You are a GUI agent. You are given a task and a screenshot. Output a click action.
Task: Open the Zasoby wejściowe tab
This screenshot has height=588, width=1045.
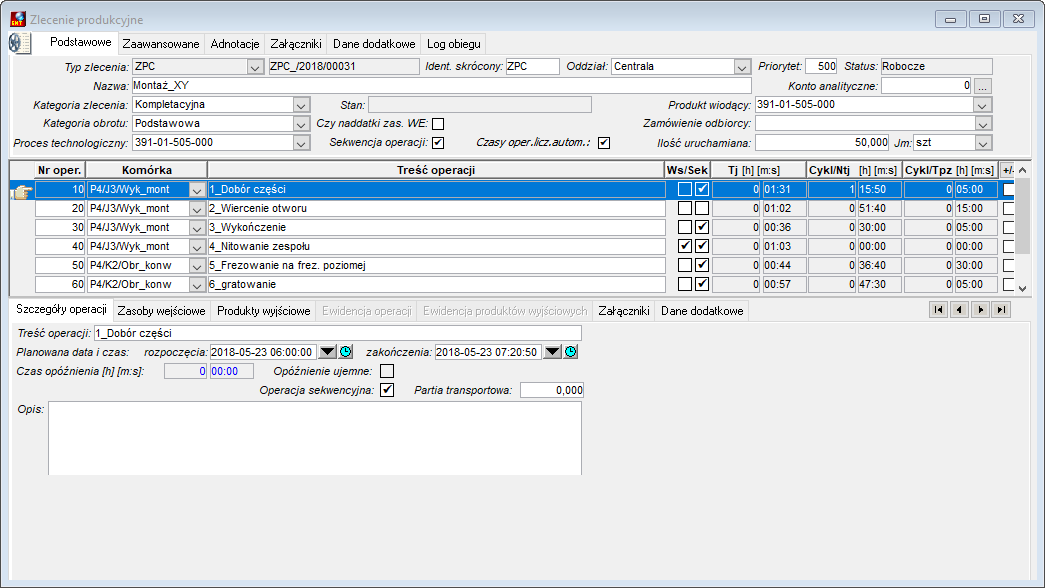point(161,311)
